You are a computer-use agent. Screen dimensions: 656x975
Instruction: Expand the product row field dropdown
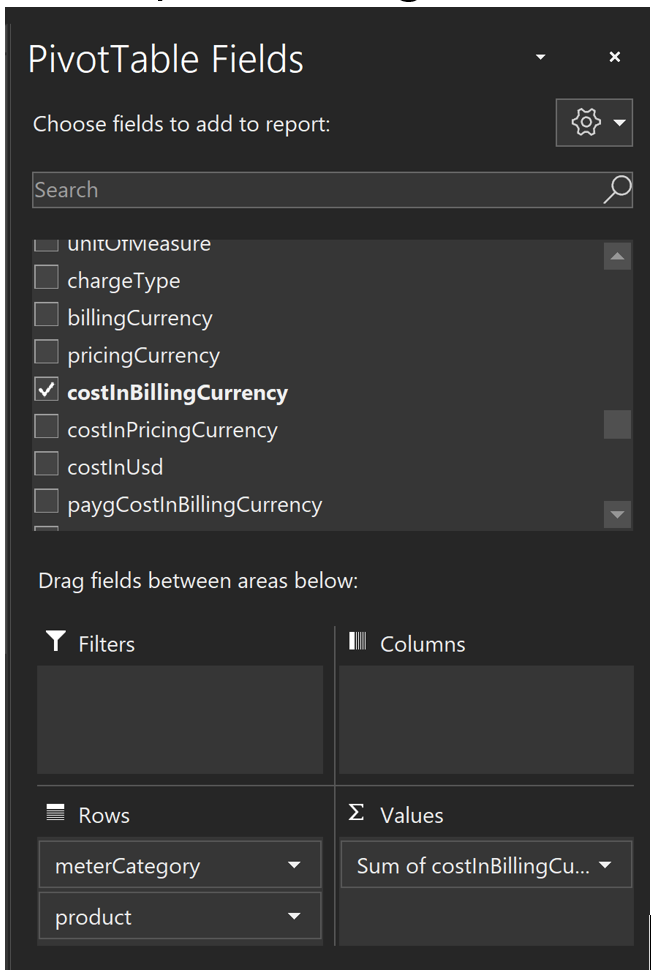click(x=294, y=917)
